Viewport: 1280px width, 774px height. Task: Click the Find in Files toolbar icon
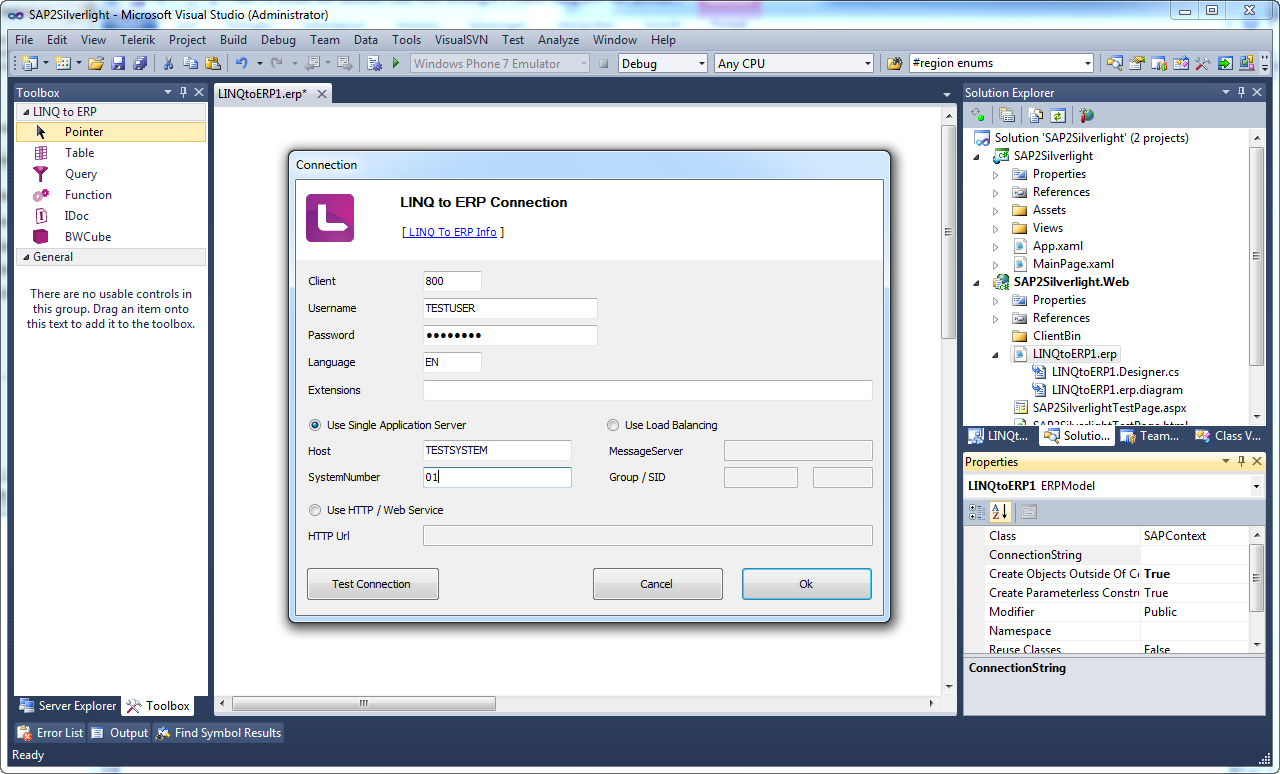(895, 63)
